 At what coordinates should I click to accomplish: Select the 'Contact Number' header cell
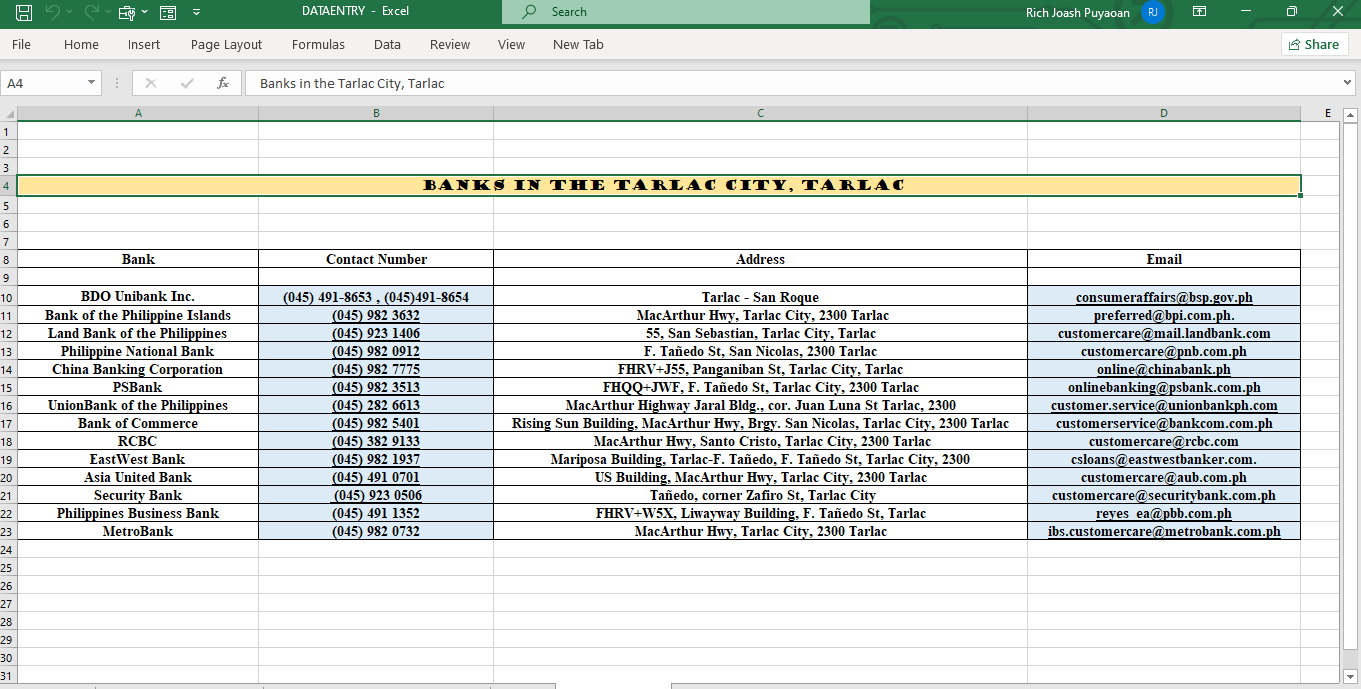click(x=376, y=259)
